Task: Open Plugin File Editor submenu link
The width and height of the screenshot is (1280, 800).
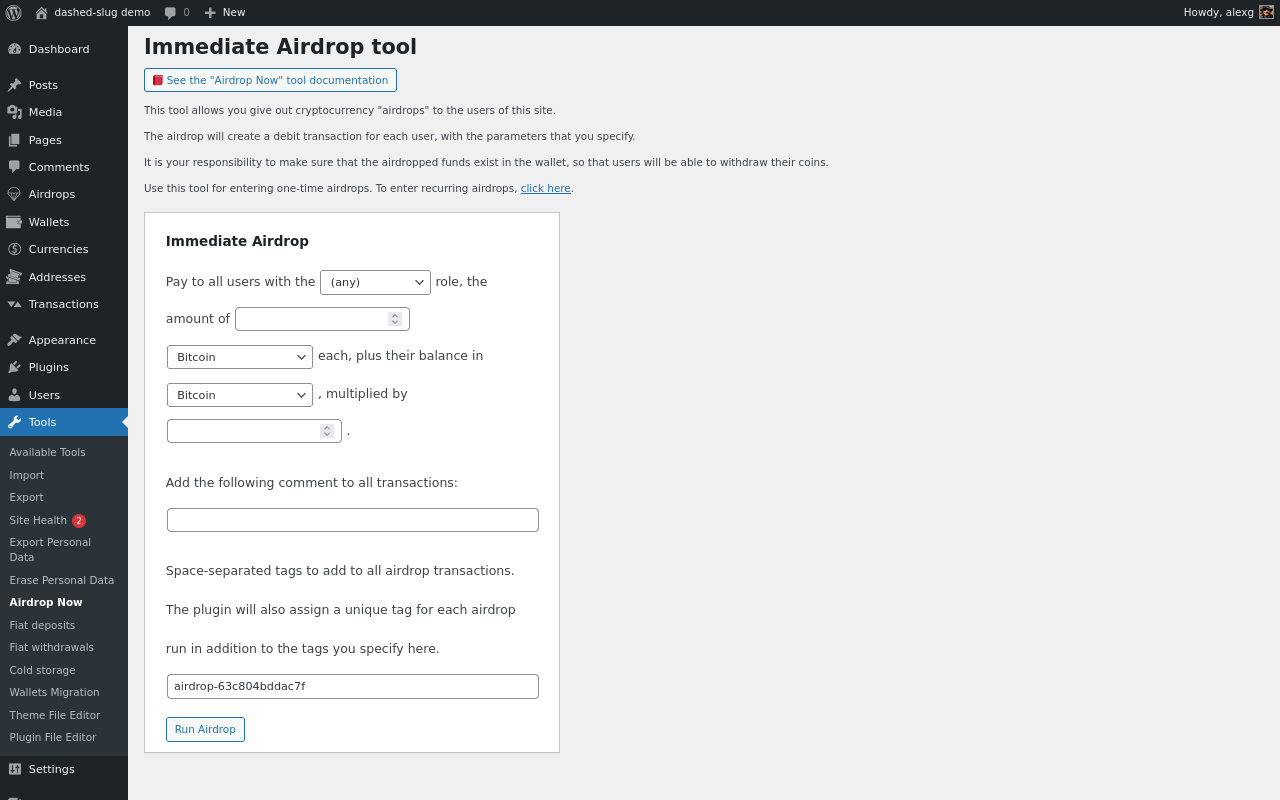Action: (x=53, y=738)
